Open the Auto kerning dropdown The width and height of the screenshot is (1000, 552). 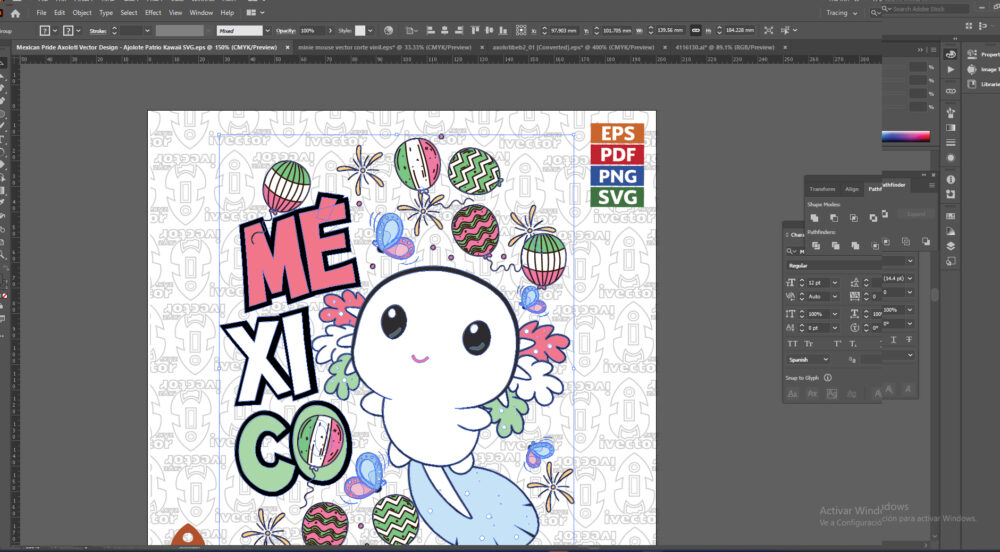pos(835,296)
